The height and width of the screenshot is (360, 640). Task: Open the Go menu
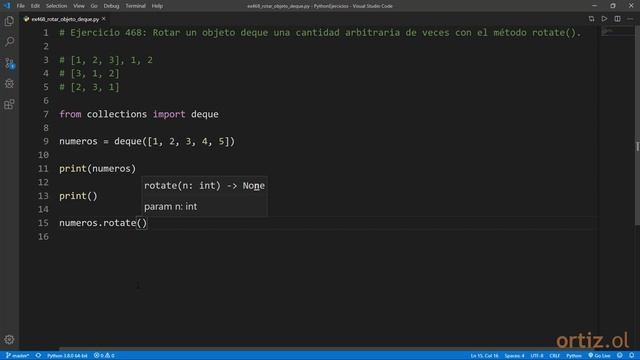94,6
